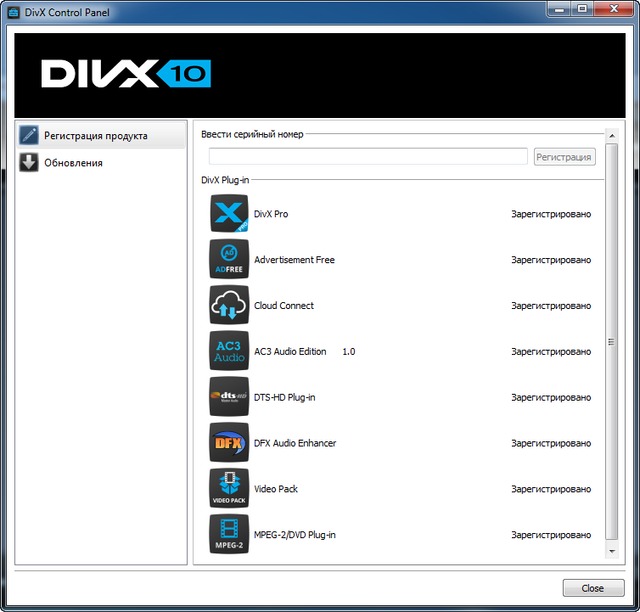Image resolution: width=640 pixels, height=612 pixels.
Task: Click the ADFREE Advertisement Free icon
Action: [x=229, y=259]
